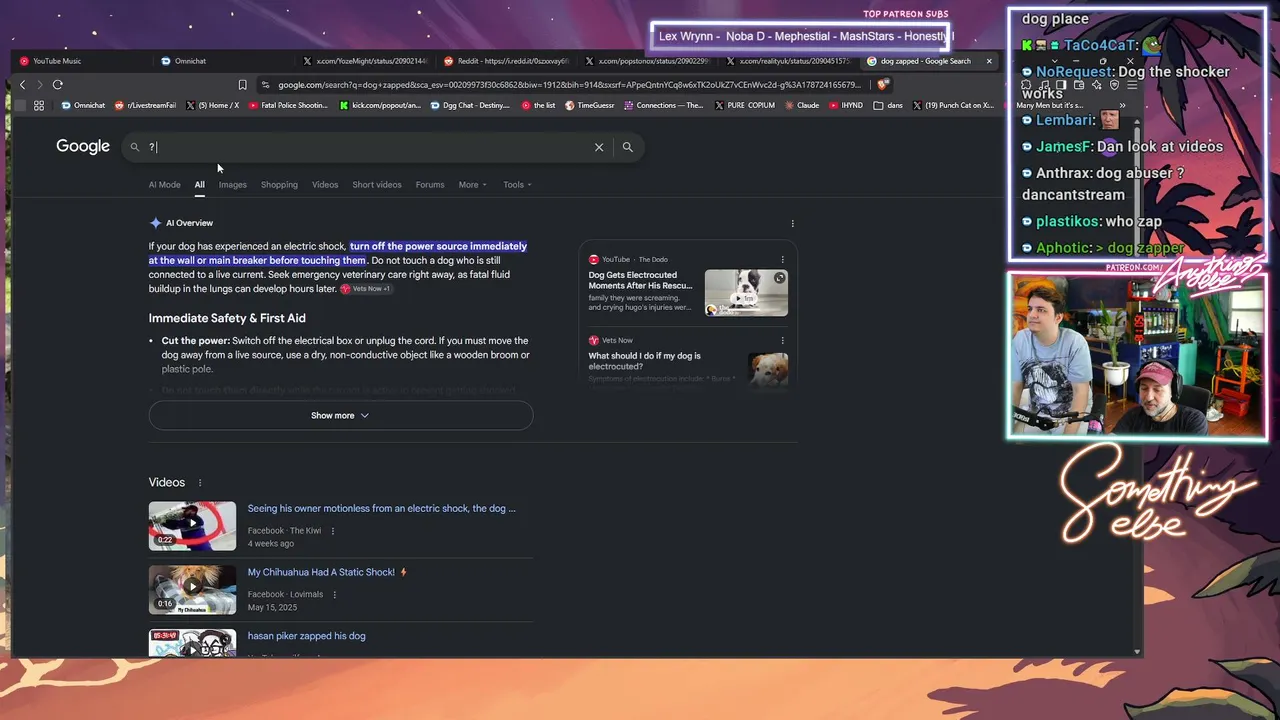The width and height of the screenshot is (1280, 720).
Task: Open 'the list' bookmark
Action: tap(538, 105)
